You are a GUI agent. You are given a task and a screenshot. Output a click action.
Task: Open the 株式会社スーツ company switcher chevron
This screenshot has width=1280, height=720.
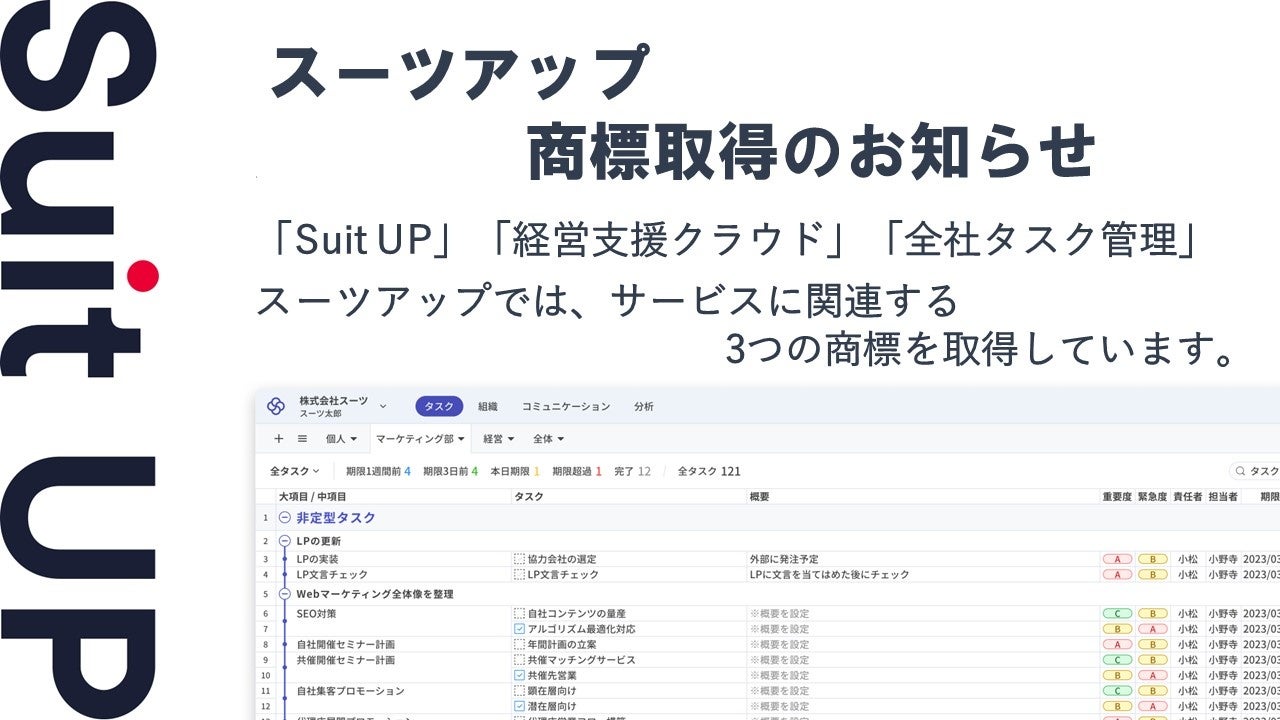click(383, 406)
